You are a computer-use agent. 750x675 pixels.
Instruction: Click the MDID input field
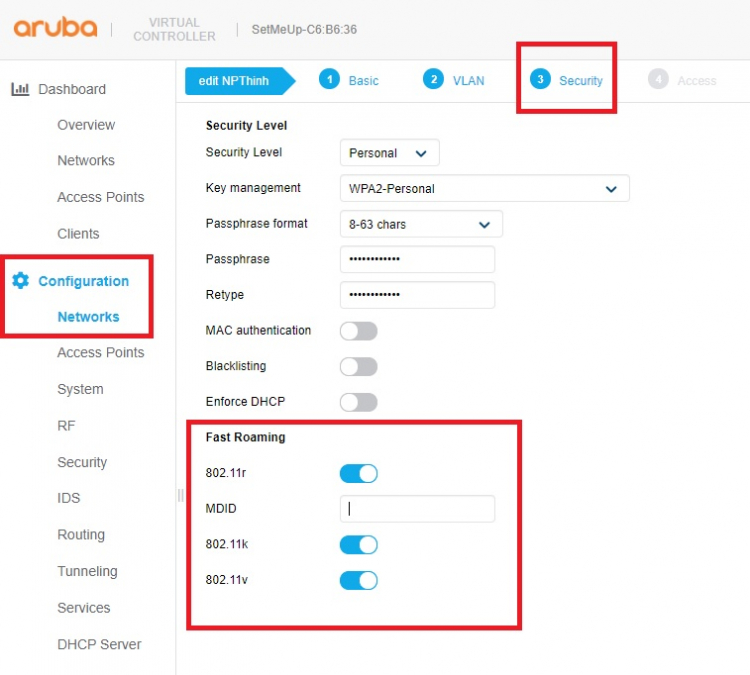pyautogui.click(x=417, y=509)
